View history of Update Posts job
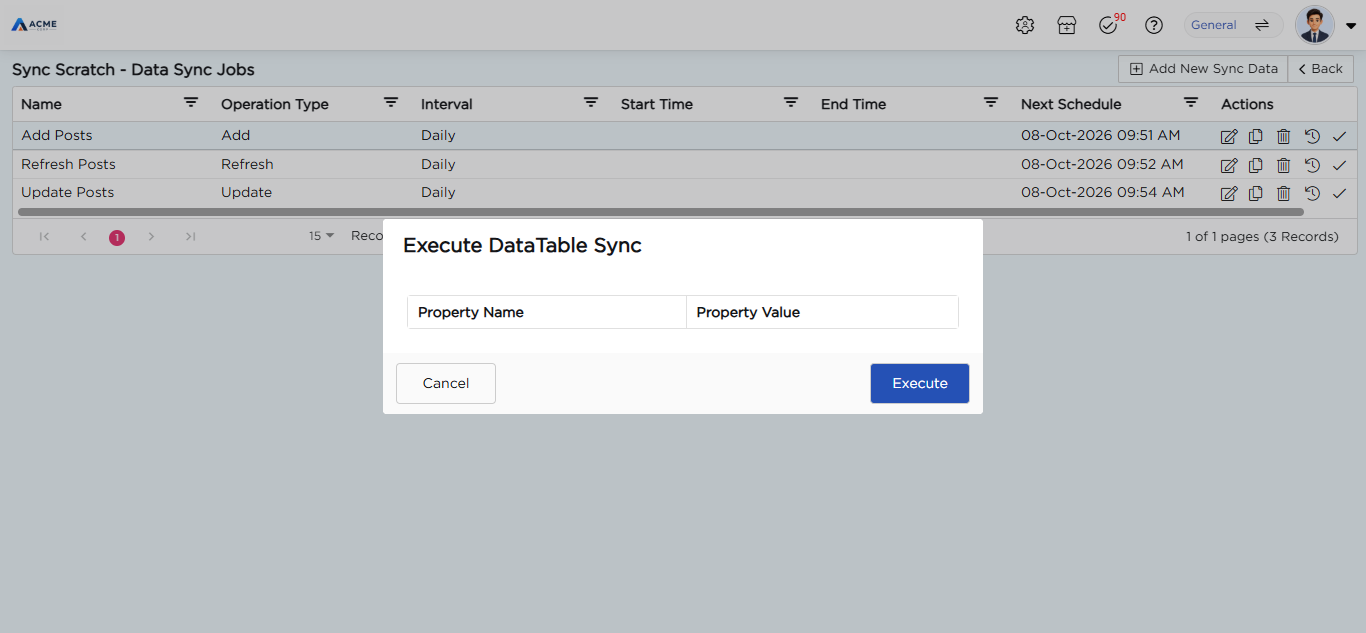Image resolution: width=1366 pixels, height=633 pixels. pyautogui.click(x=1312, y=193)
